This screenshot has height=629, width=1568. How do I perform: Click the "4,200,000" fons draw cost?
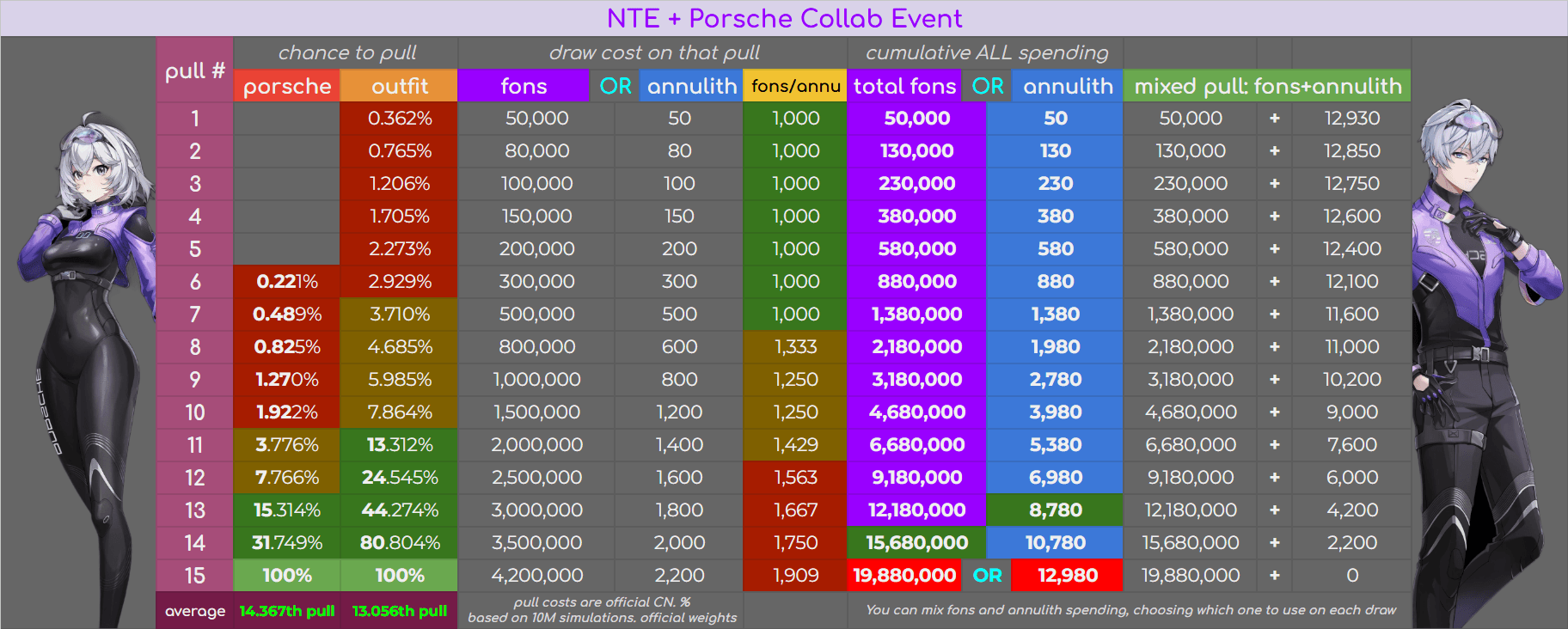[x=537, y=576]
